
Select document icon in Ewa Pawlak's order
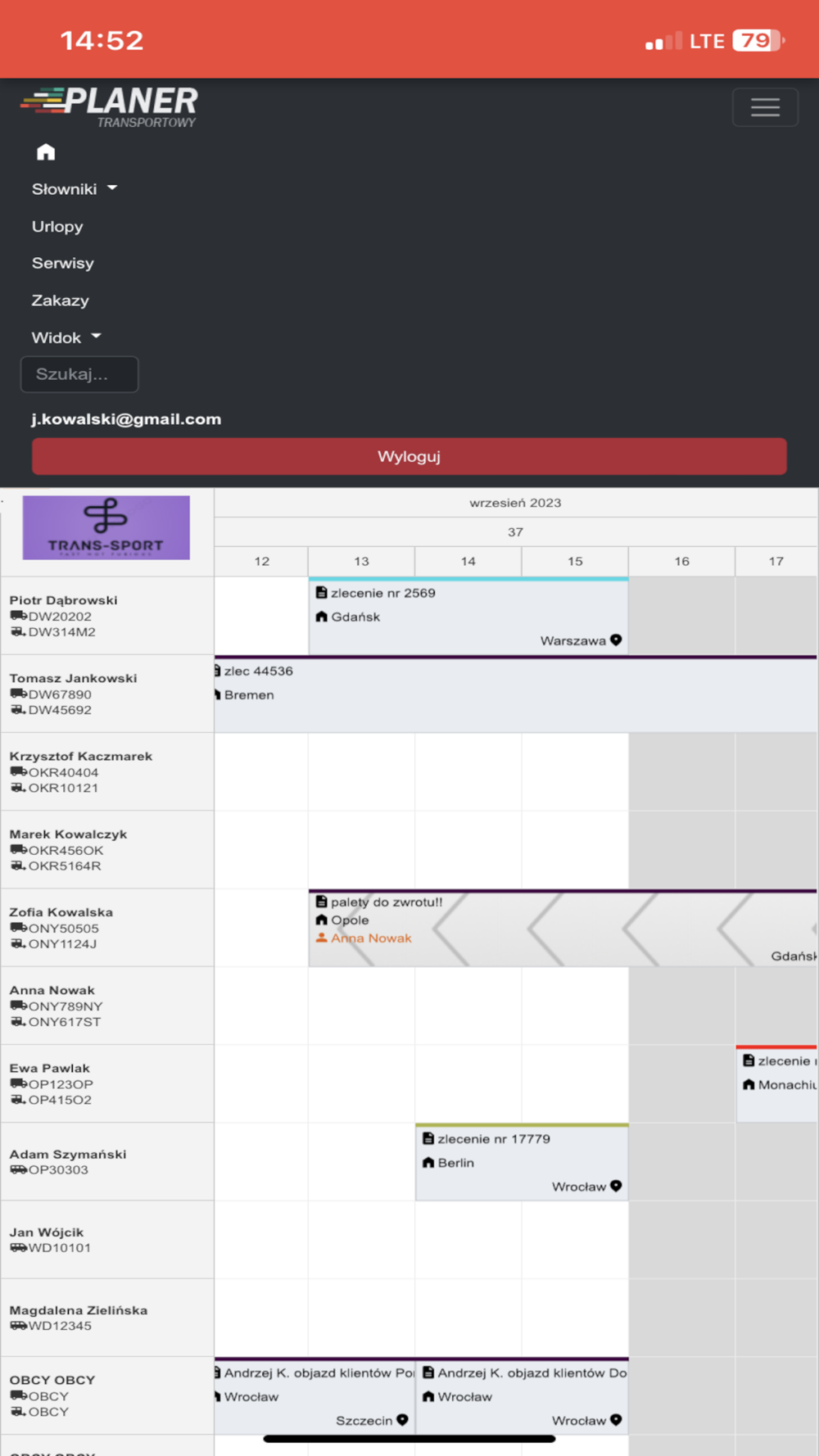(749, 1060)
